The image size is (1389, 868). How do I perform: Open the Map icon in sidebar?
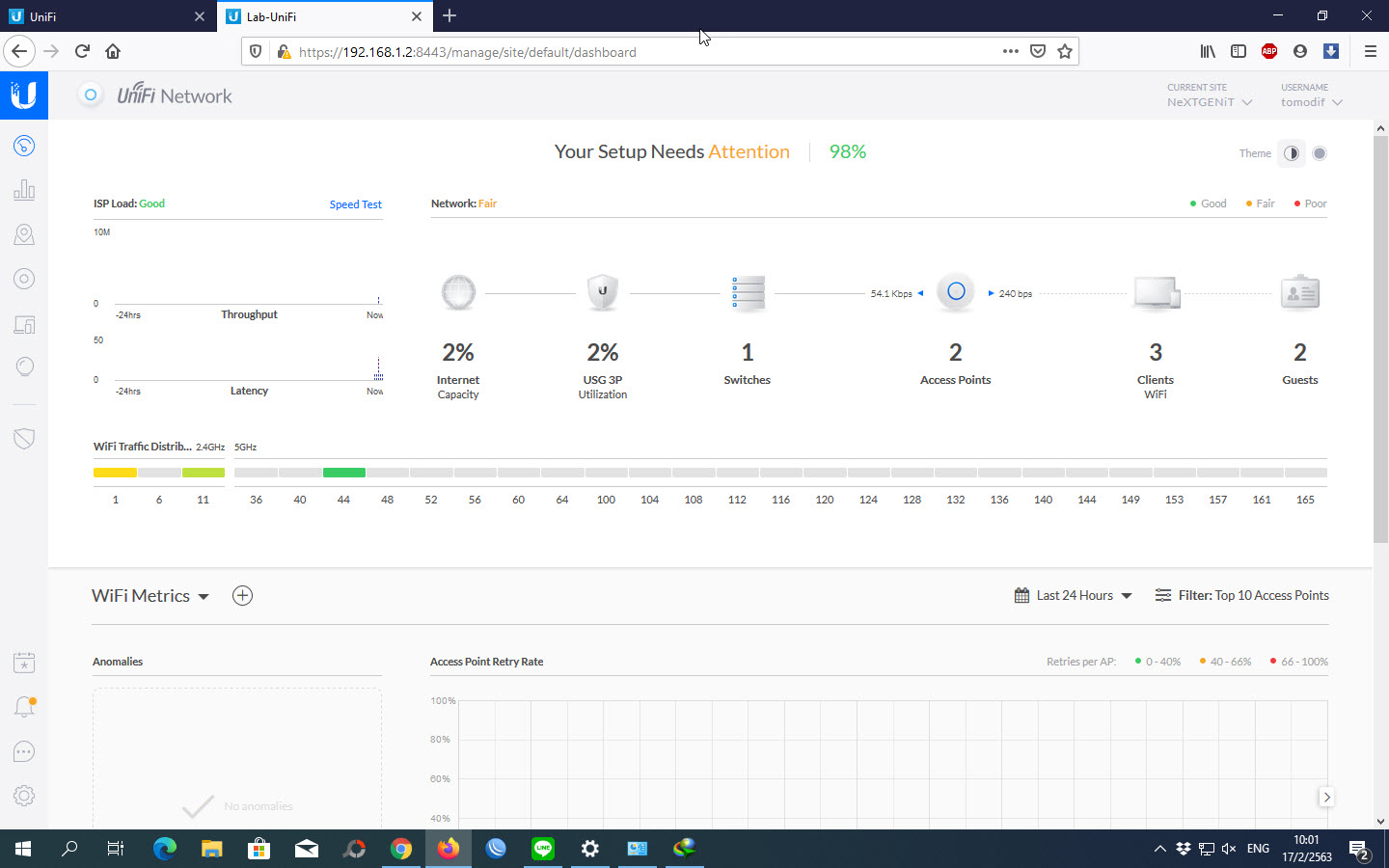(x=24, y=234)
